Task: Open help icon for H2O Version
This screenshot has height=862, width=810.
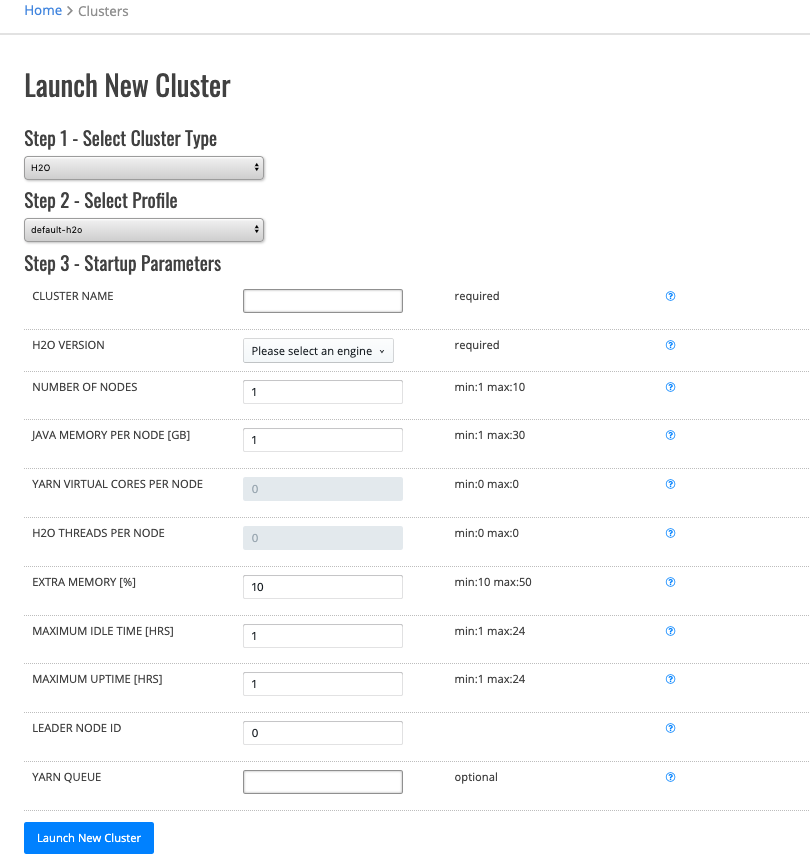Action: (670, 345)
